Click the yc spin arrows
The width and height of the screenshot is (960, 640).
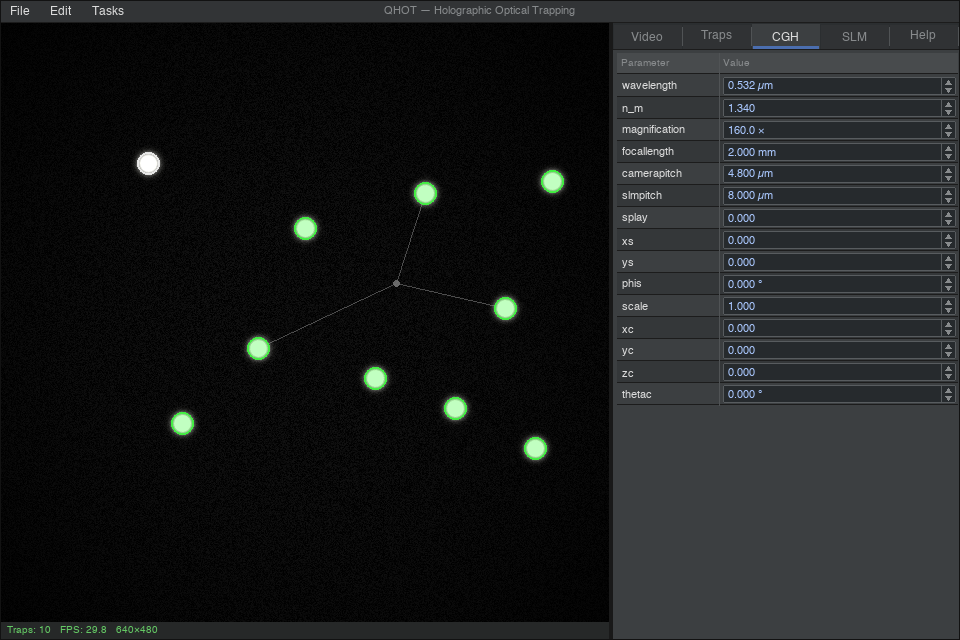tap(948, 350)
